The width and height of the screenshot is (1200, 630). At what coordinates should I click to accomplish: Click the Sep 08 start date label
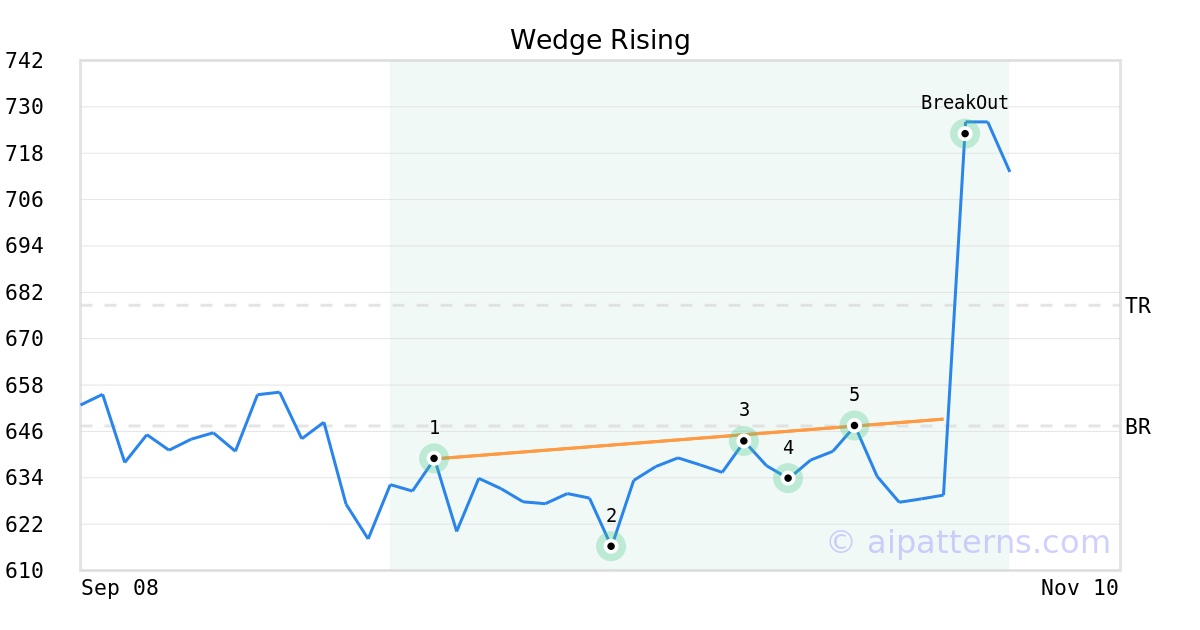(120, 588)
